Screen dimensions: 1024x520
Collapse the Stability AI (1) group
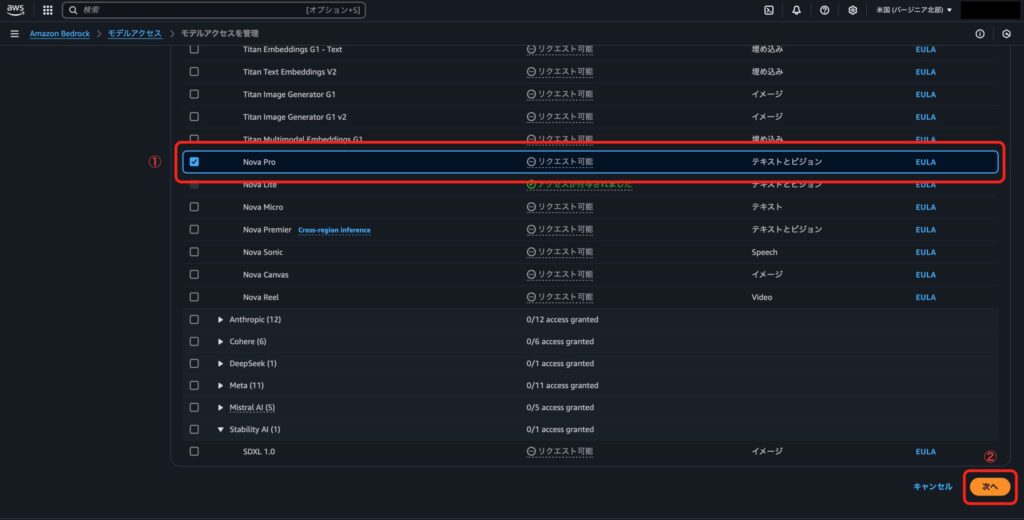pos(221,429)
